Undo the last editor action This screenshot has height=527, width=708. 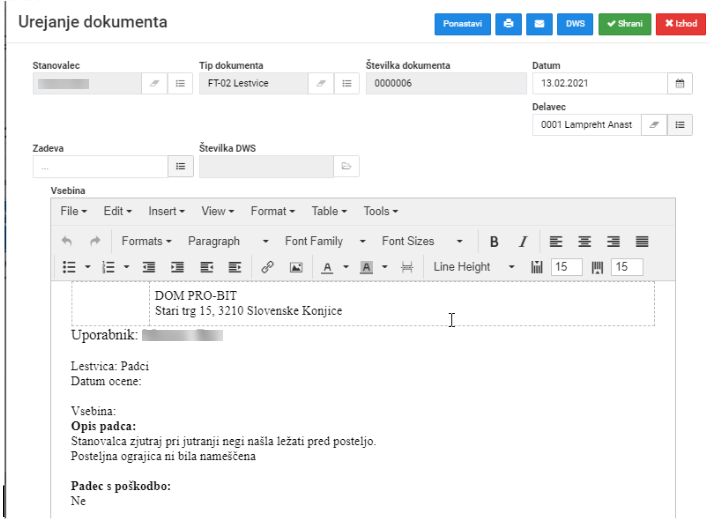click(x=67, y=242)
